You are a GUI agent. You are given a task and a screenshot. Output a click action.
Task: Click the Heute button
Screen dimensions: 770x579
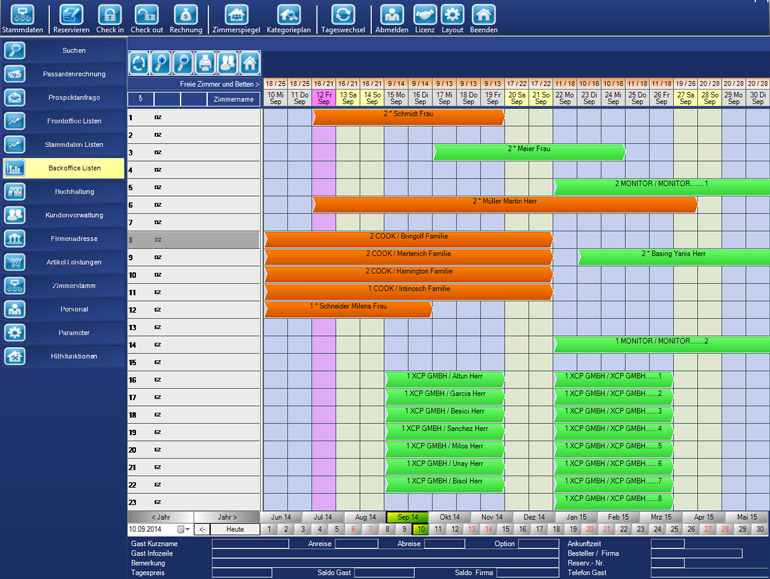(x=235, y=529)
